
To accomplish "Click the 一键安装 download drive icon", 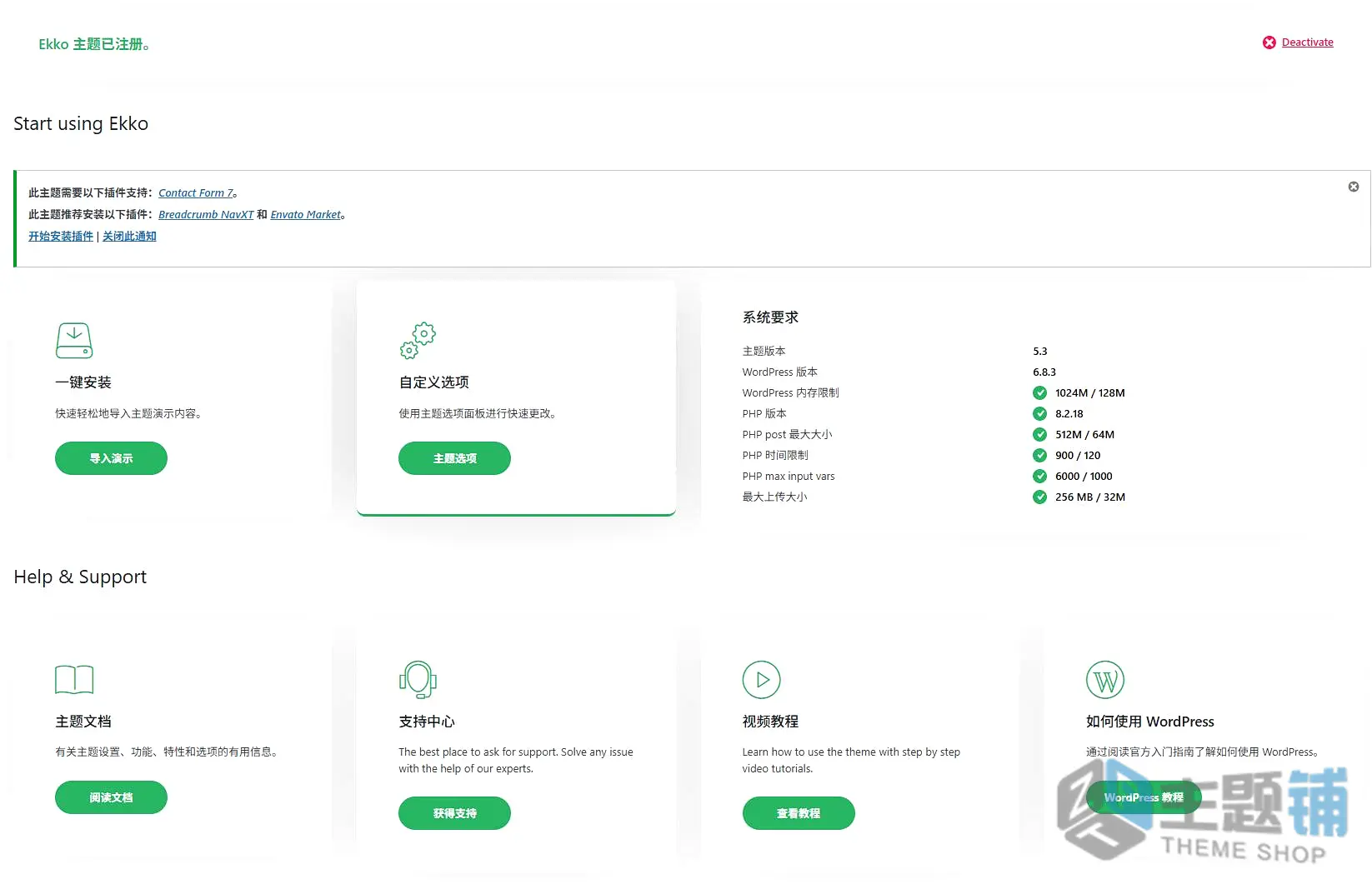I will coord(74,341).
